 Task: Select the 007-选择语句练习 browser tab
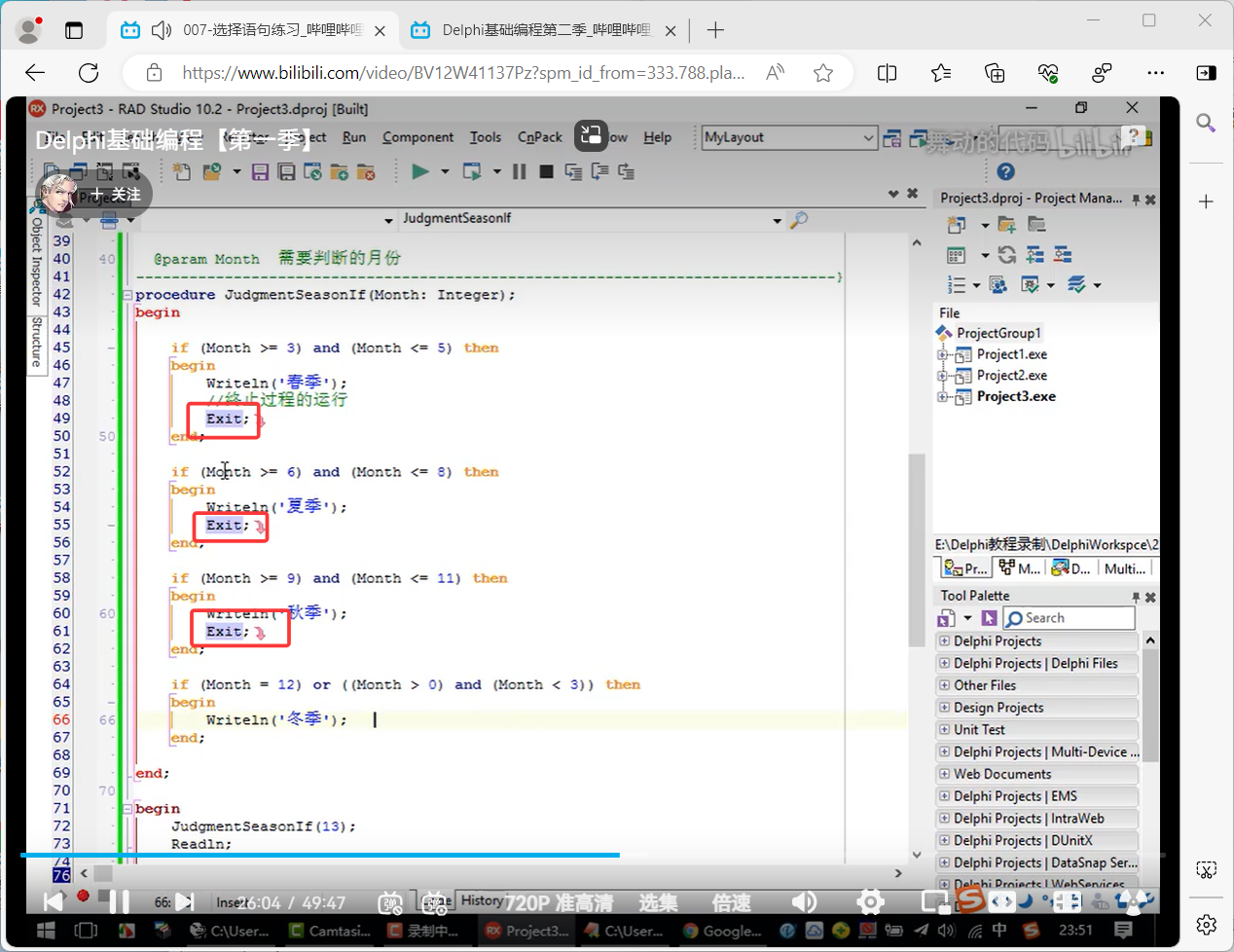[x=253, y=30]
